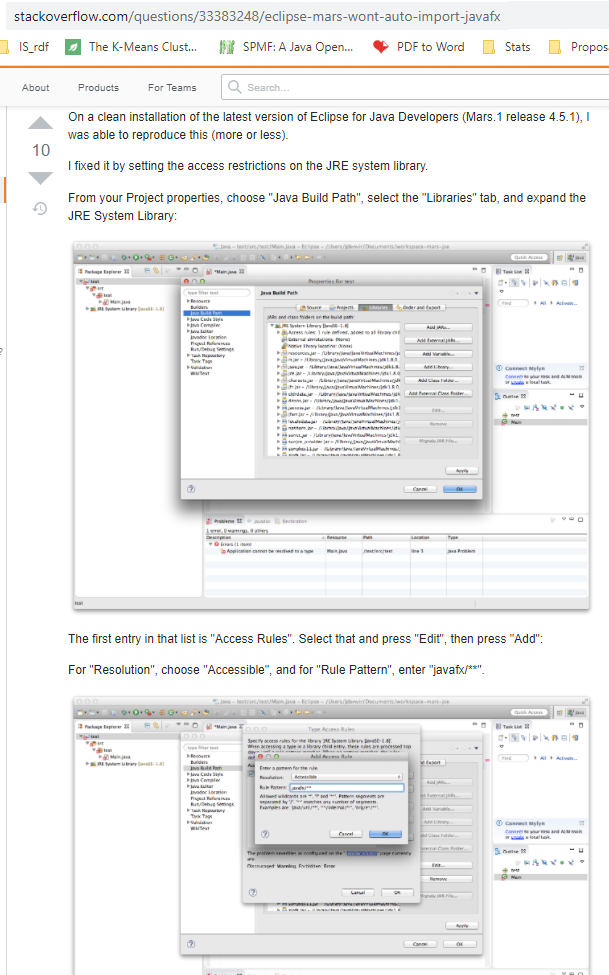Open the SPMF: A Java Open... bookmark

click(286, 47)
